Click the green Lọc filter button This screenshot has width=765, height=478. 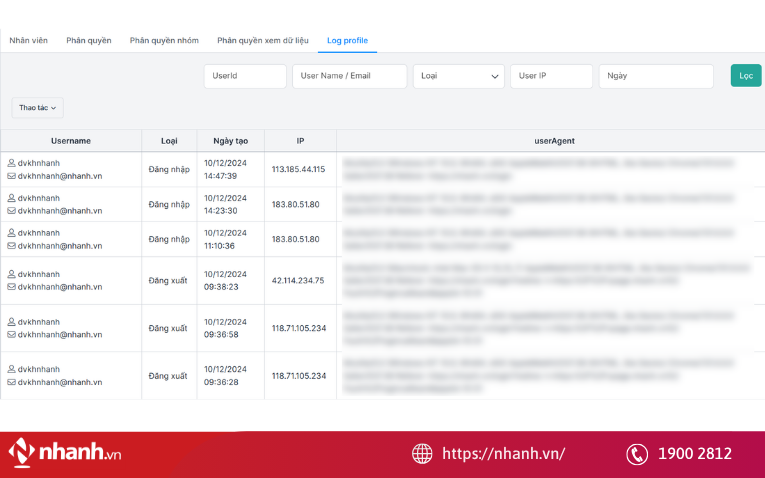coord(745,76)
